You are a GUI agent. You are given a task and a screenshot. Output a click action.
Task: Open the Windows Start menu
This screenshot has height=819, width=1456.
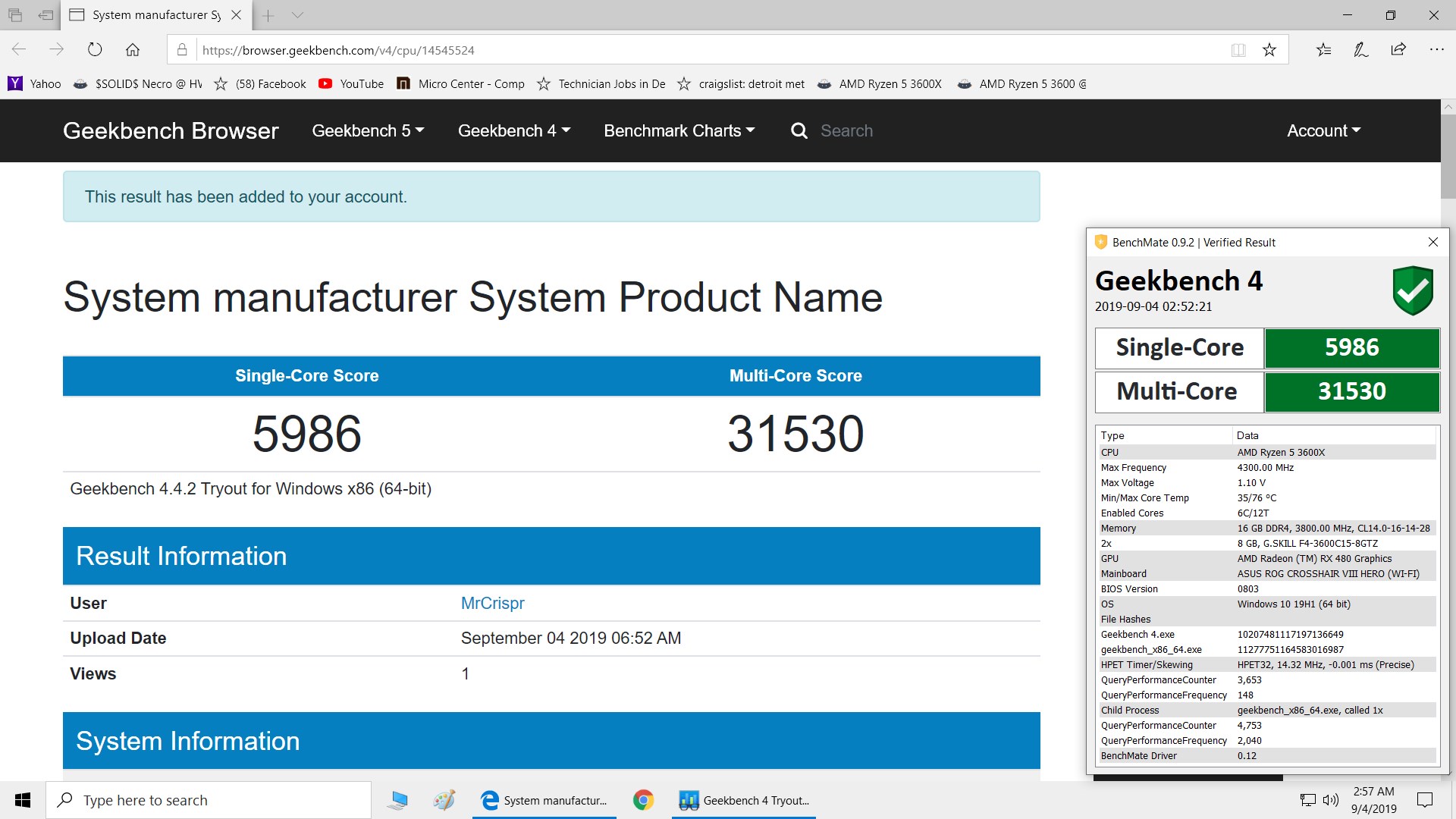point(23,800)
